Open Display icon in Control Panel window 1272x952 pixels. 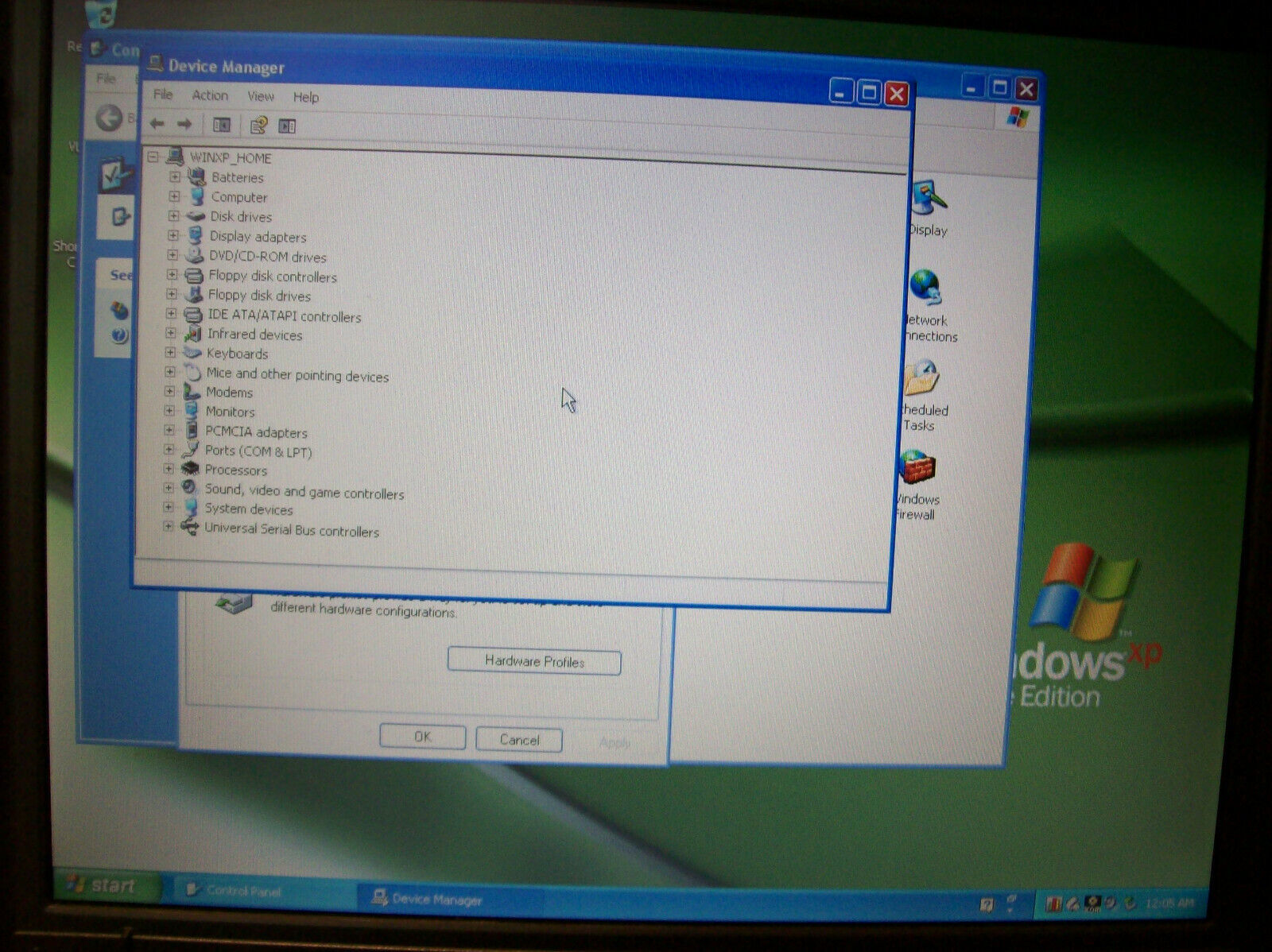pos(928,199)
